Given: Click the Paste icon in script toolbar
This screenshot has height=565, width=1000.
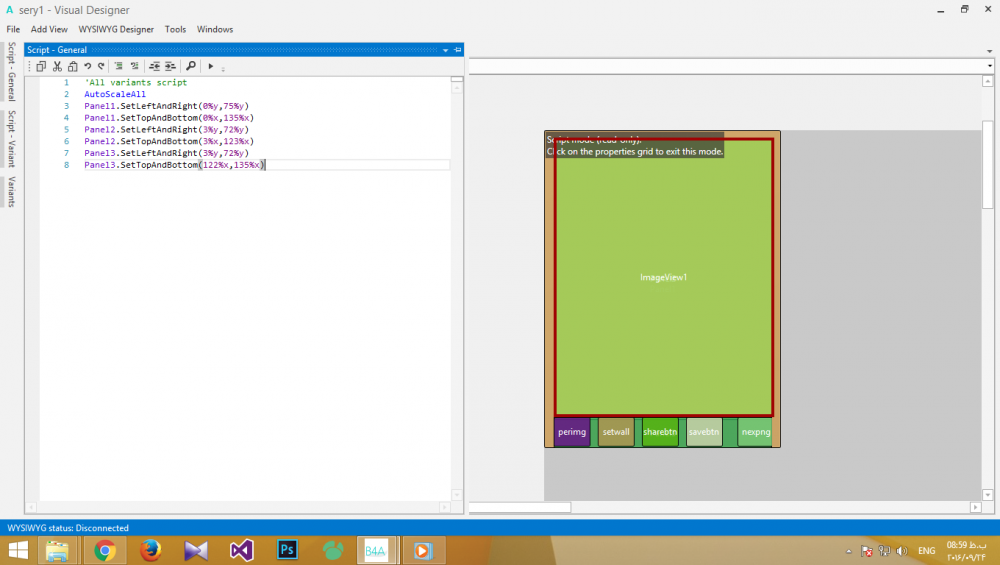Looking at the screenshot, I should click(x=72, y=66).
